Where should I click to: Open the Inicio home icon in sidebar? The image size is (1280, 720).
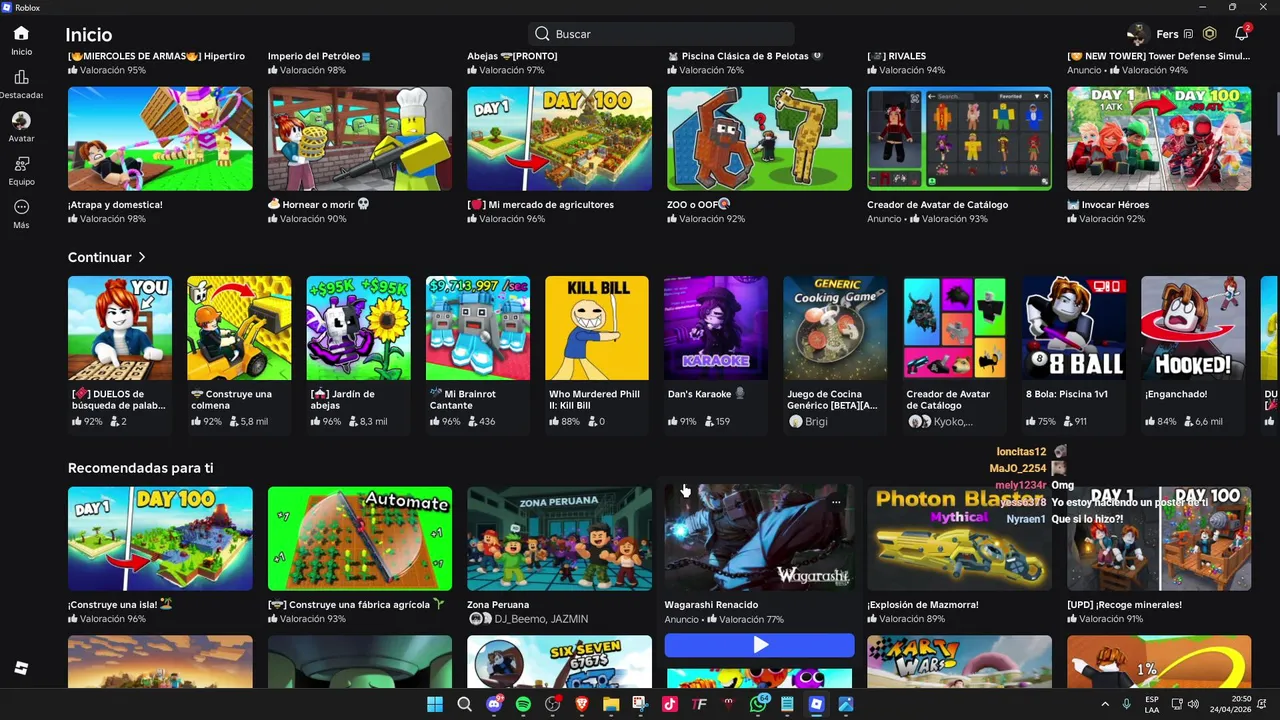(21, 33)
